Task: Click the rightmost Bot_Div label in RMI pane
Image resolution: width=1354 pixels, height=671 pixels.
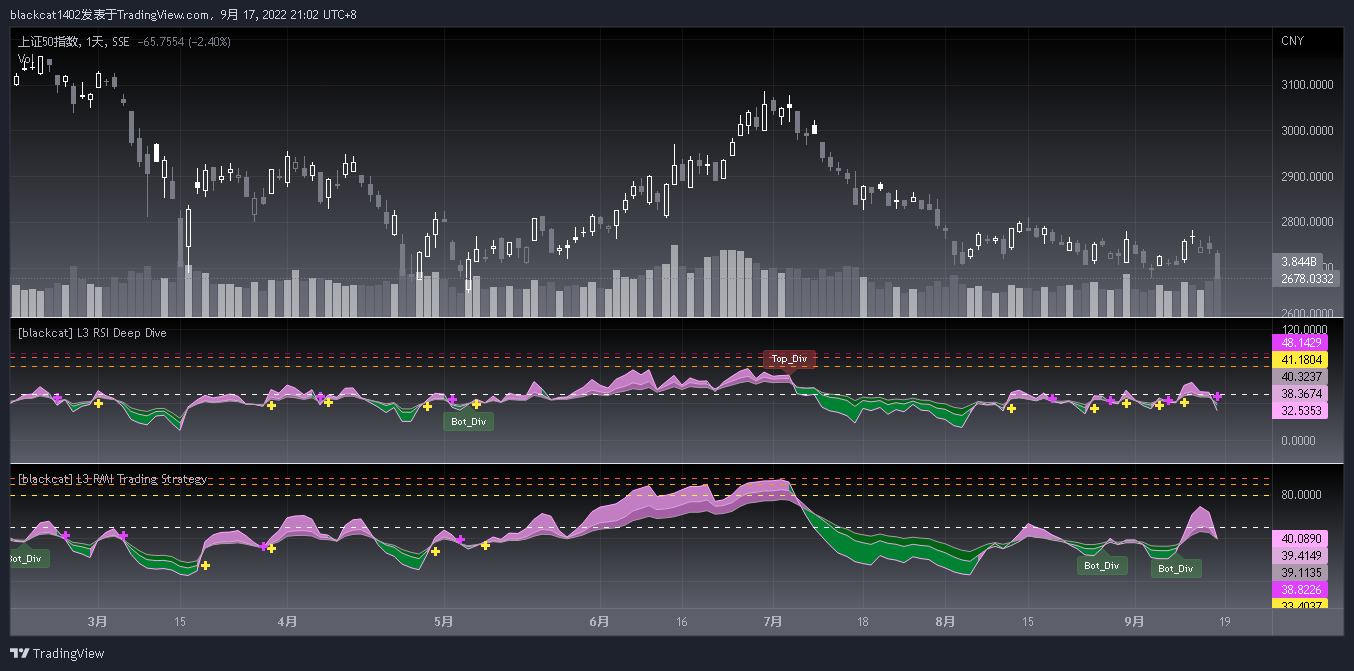Action: 1176,568
